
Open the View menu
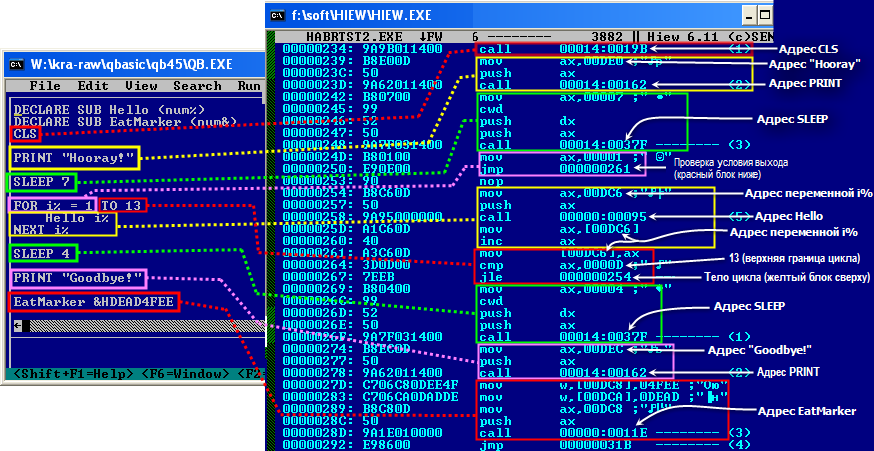[141, 86]
